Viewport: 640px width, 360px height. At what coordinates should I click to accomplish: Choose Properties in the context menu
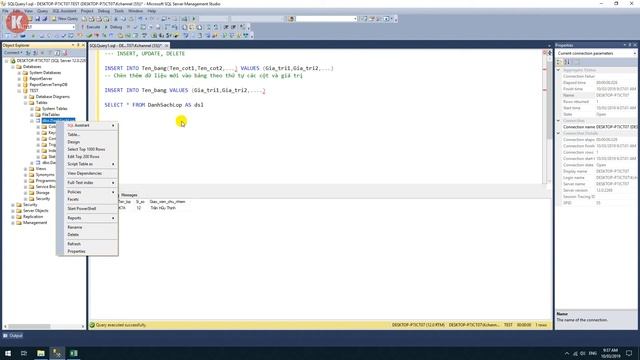[x=91, y=251]
